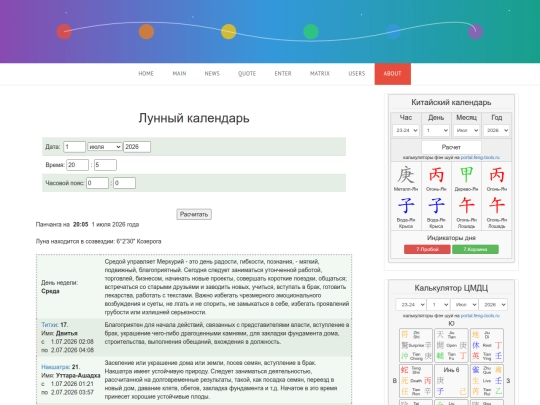Viewport: 540px width, 405px height.
Task: Click the red 7.Пробой indicator
Action: (427, 249)
